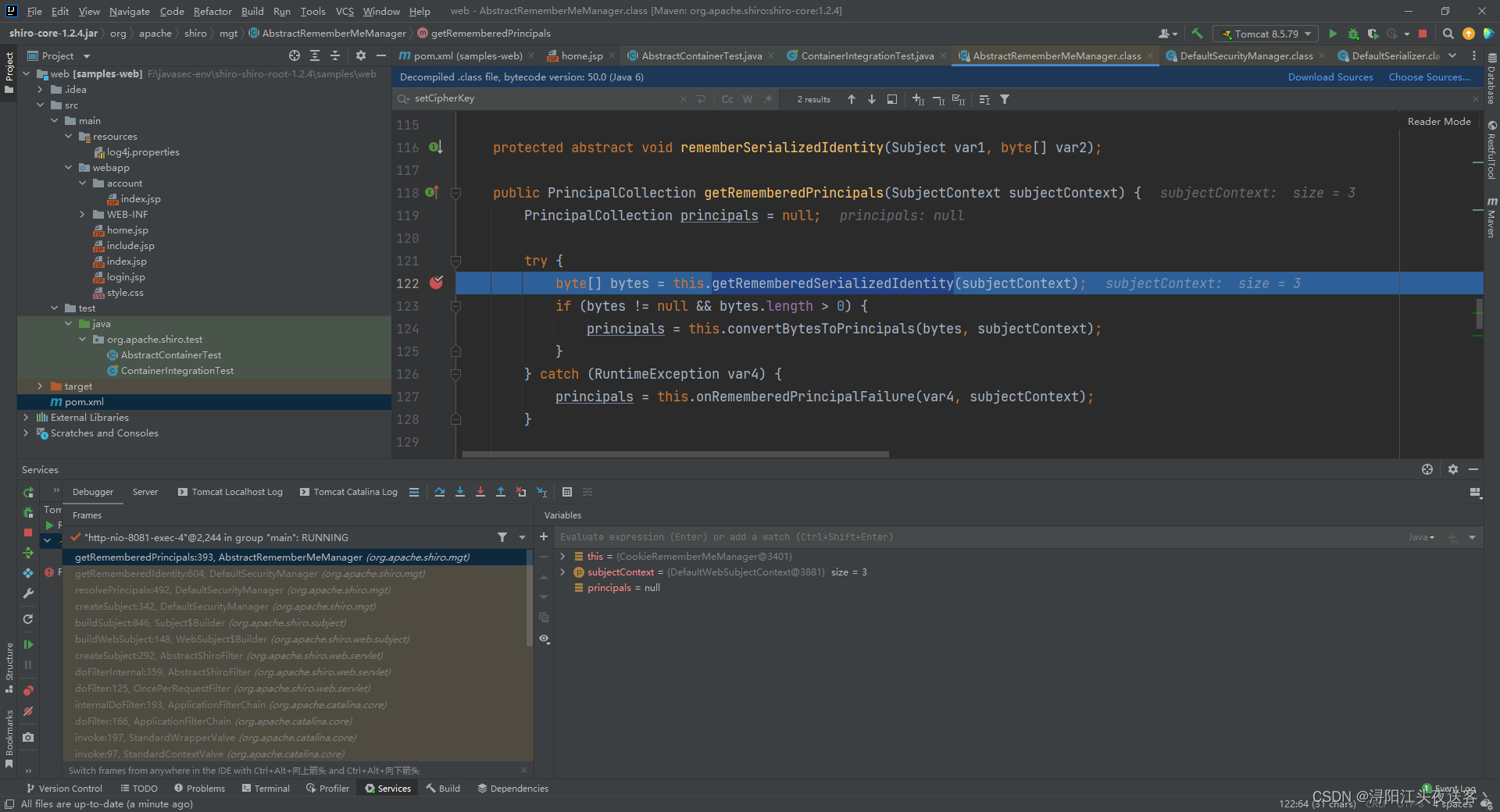Open Problems tool window
The height and width of the screenshot is (812, 1500).
199,789
